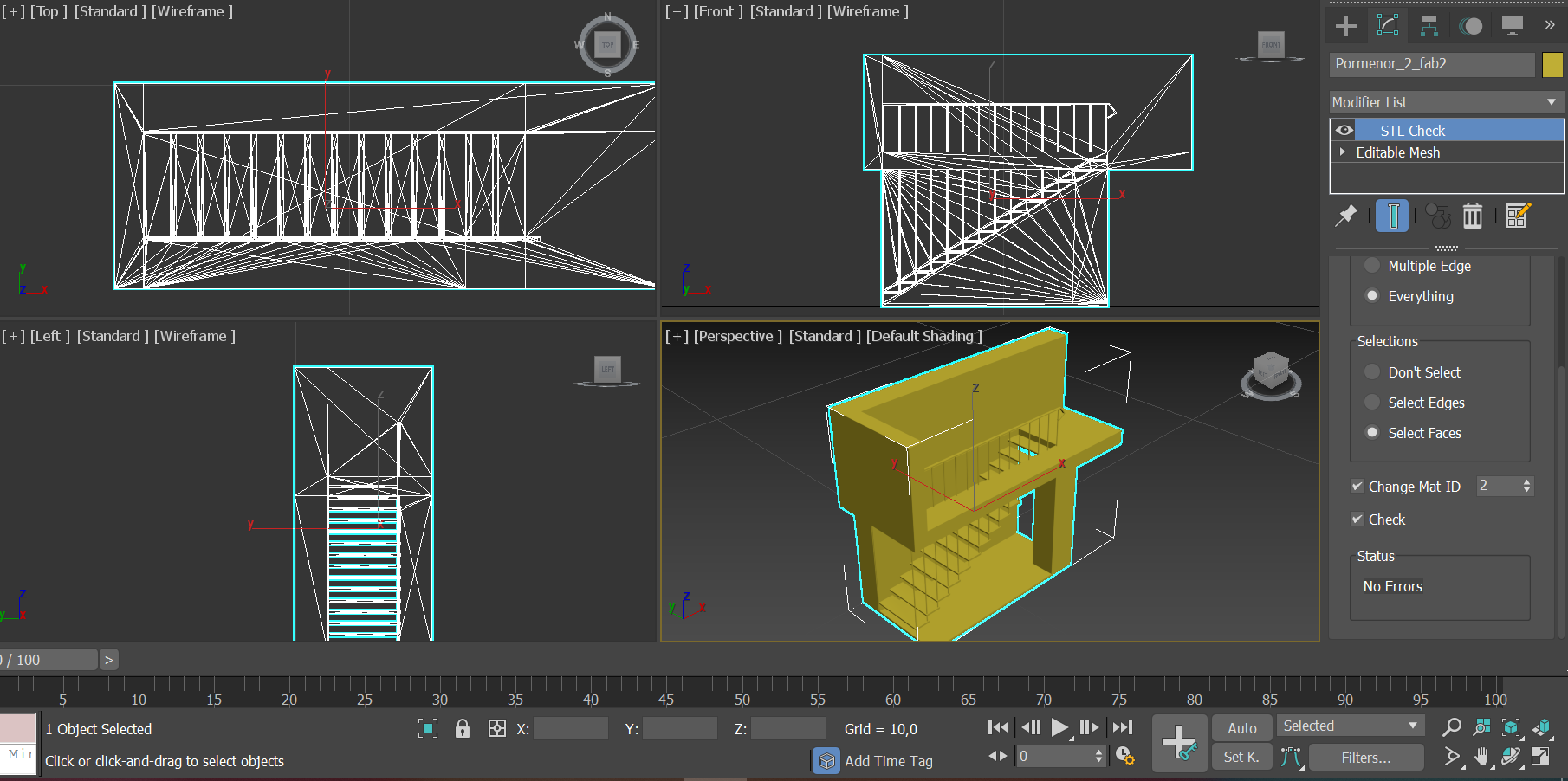The width and height of the screenshot is (1568, 781).
Task: Open the Hierarchy command panel tab
Action: [1429, 26]
